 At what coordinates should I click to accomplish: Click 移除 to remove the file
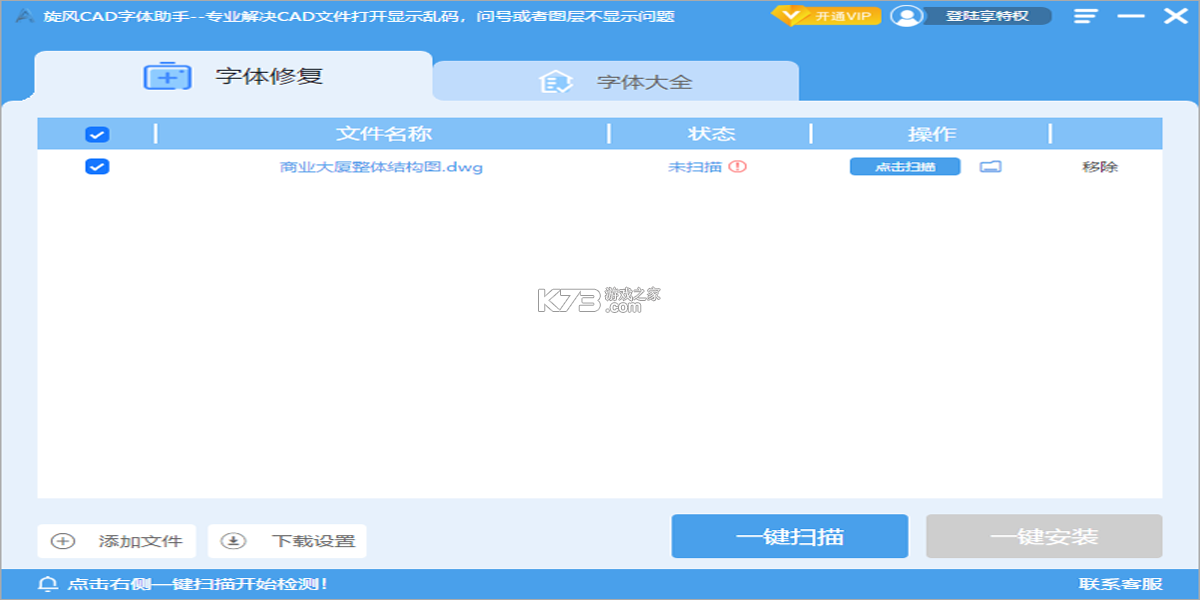pos(1100,167)
